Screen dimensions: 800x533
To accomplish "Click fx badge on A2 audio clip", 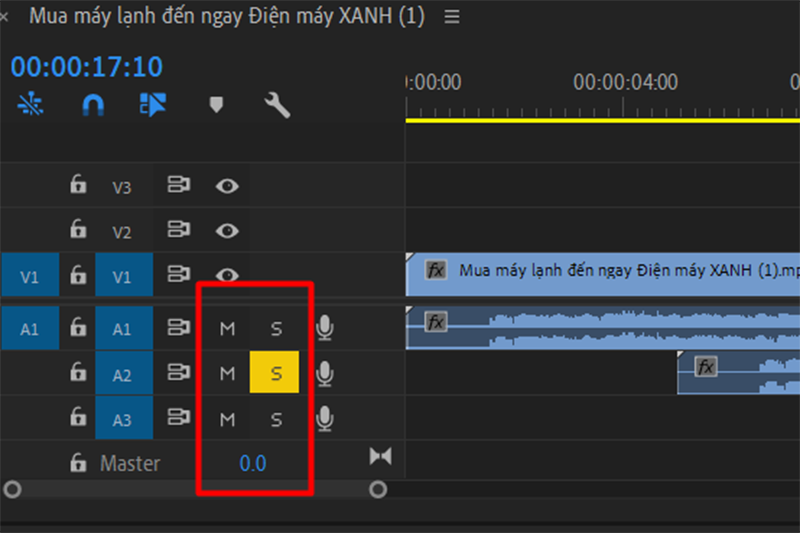I will (706, 367).
